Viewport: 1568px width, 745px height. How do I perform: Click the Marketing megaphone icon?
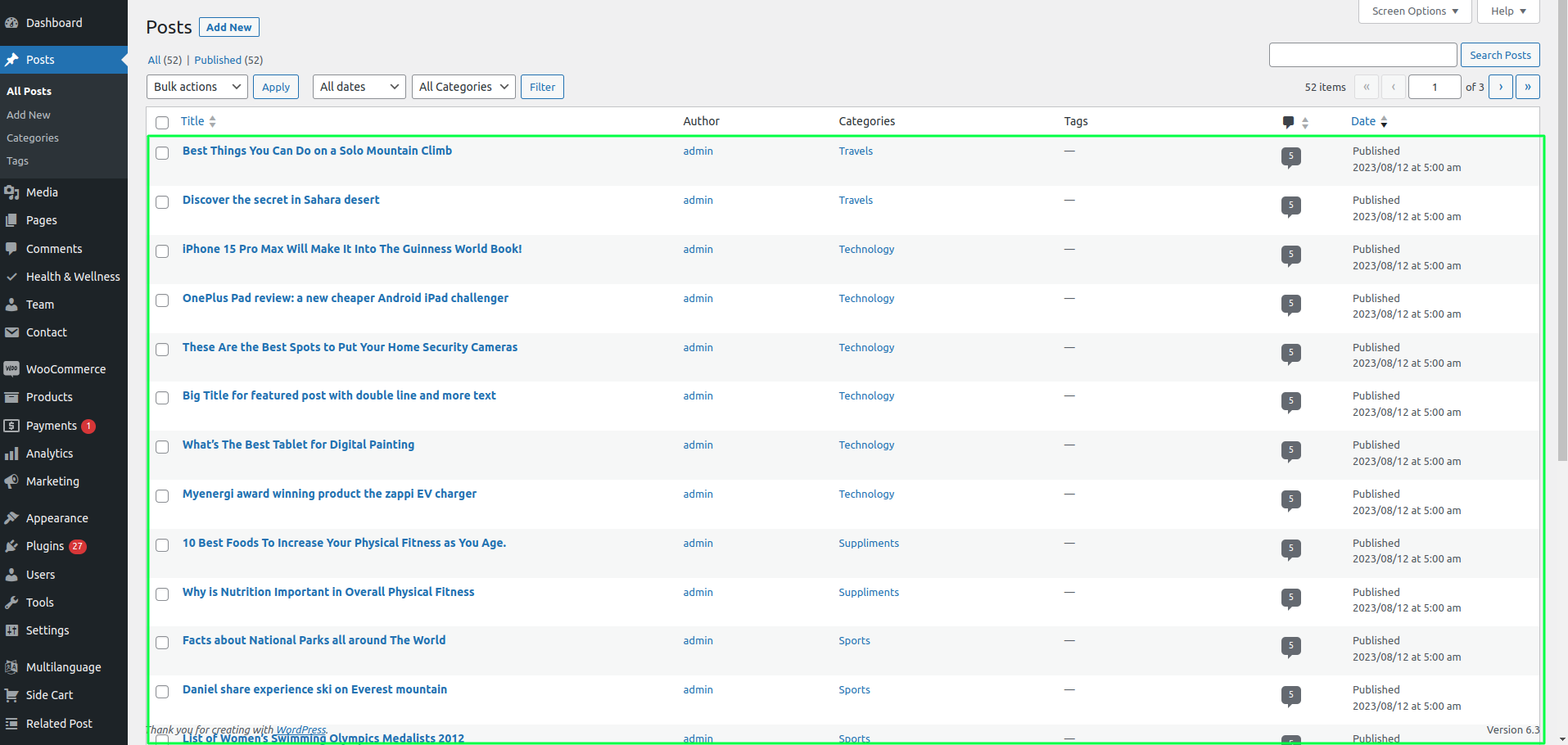click(x=11, y=481)
